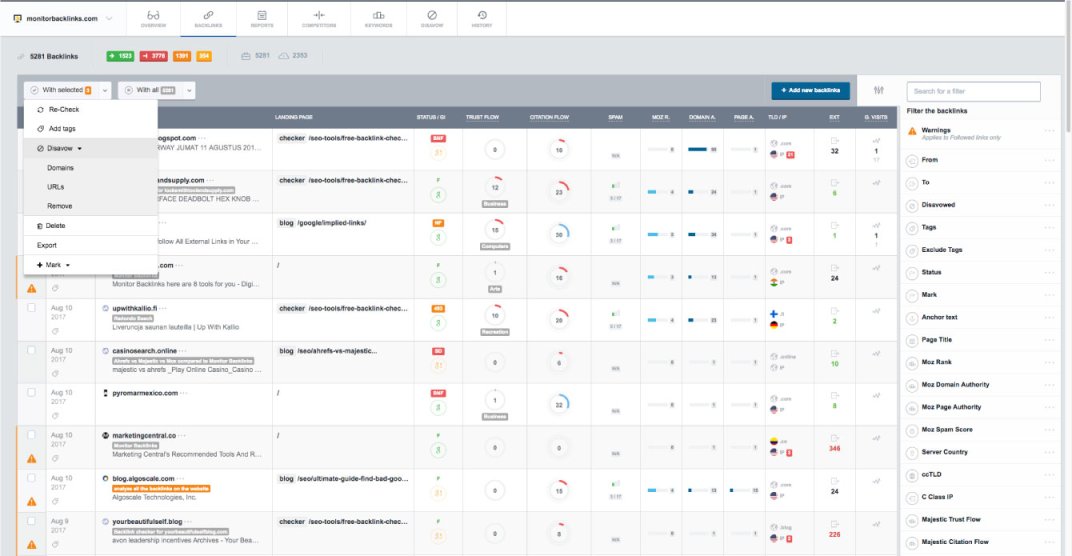
Task: Click the green 1523 backlinks badge
Action: click(x=120, y=56)
